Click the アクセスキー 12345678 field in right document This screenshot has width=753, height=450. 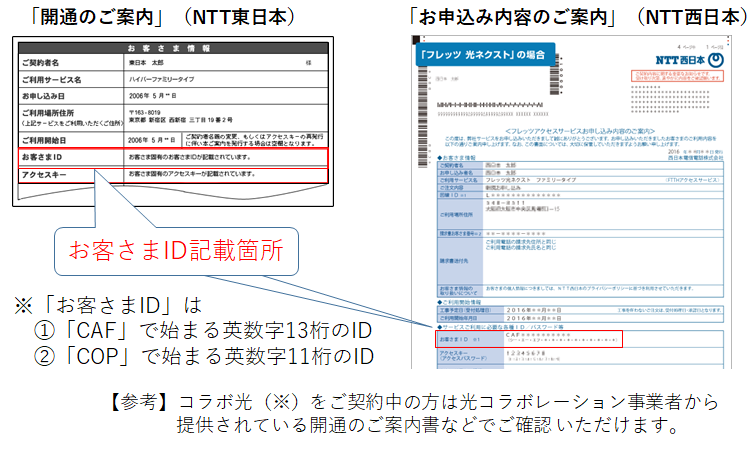tap(518, 356)
